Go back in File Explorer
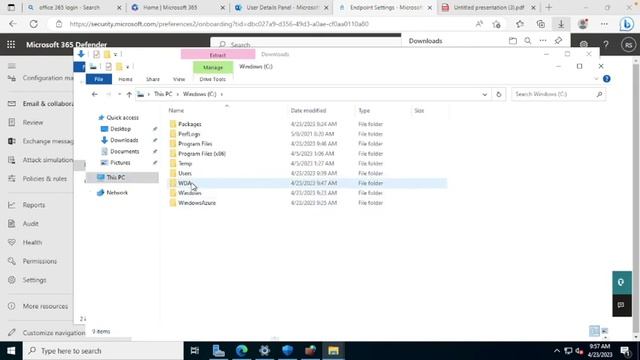This screenshot has height=360, width=640. pos(95,94)
